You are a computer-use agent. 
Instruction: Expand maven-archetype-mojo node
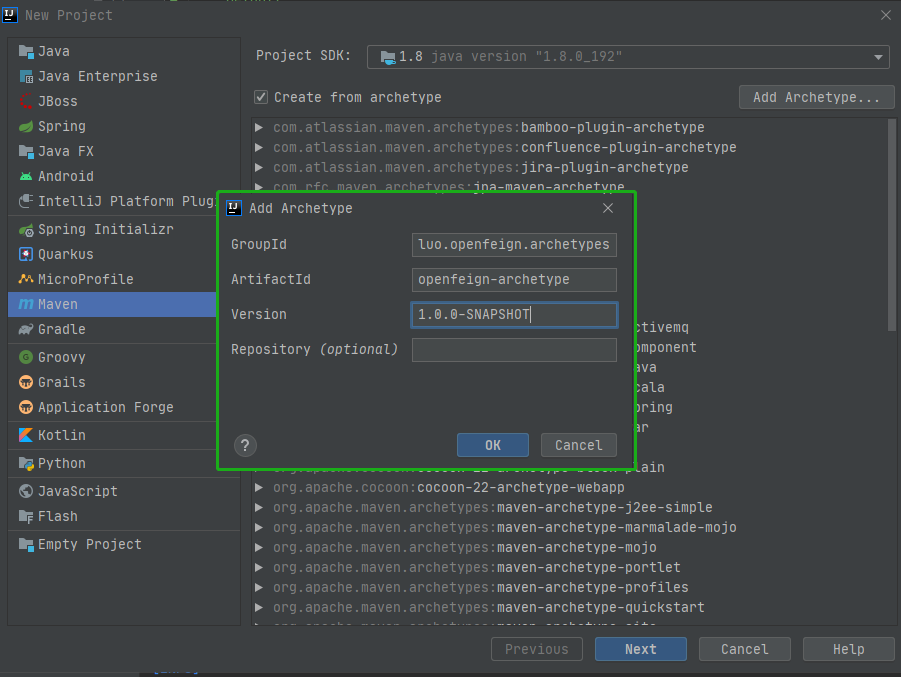(259, 548)
